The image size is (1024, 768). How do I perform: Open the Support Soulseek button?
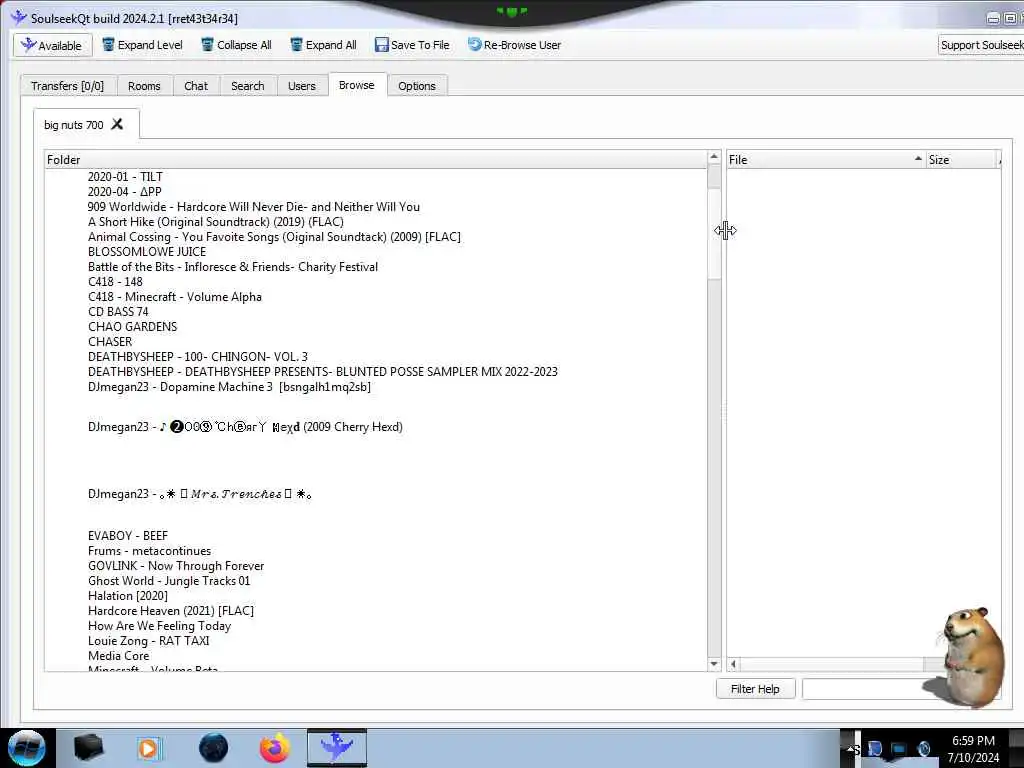[981, 45]
